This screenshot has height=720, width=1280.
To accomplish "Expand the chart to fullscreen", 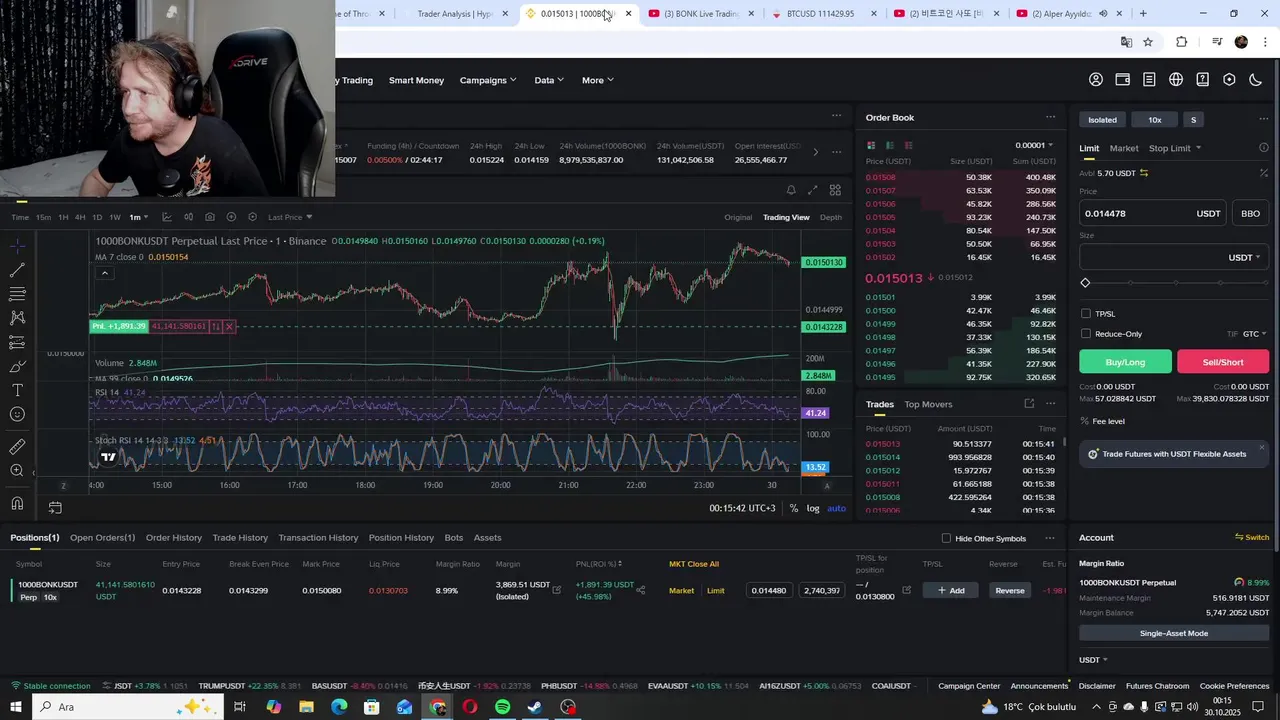I will pos(812,190).
